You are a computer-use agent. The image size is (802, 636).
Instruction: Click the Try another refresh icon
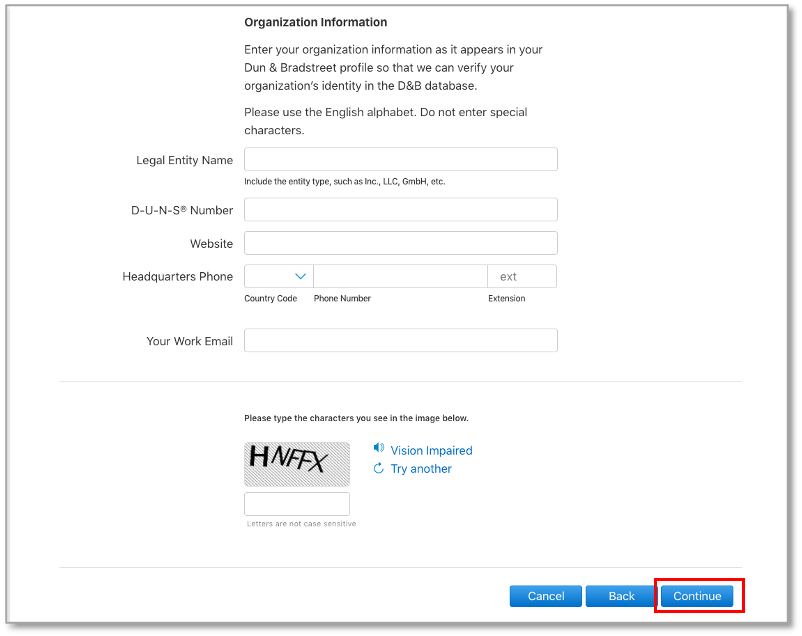(378, 468)
